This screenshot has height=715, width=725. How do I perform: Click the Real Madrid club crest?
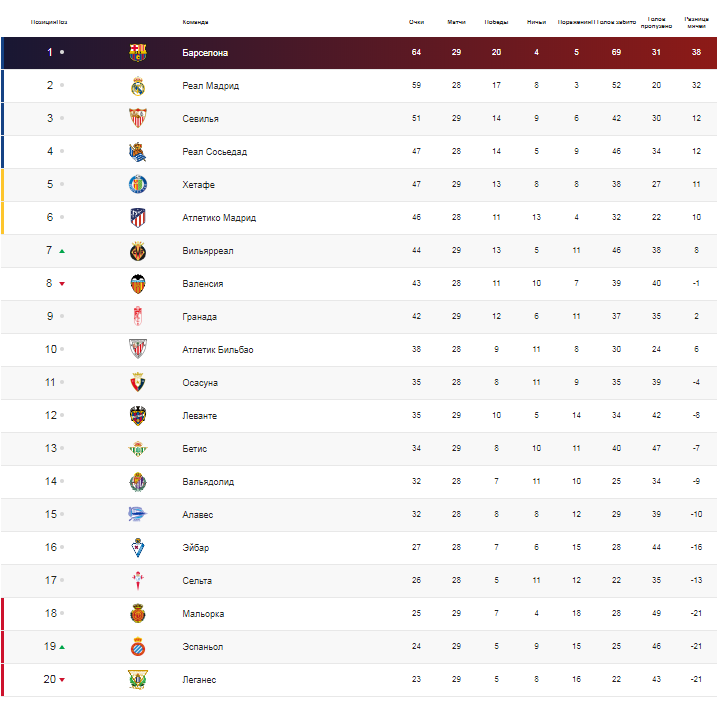pyautogui.click(x=138, y=86)
